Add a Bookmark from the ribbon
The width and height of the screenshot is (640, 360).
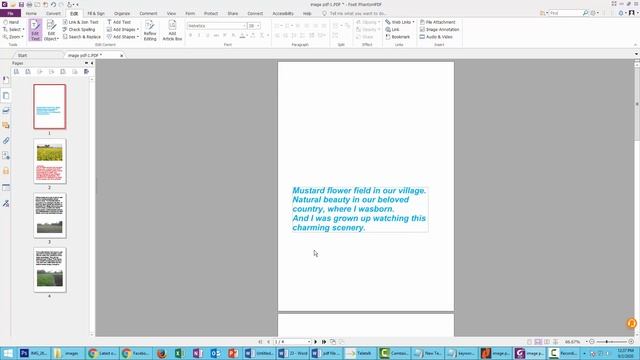pyautogui.click(x=398, y=37)
